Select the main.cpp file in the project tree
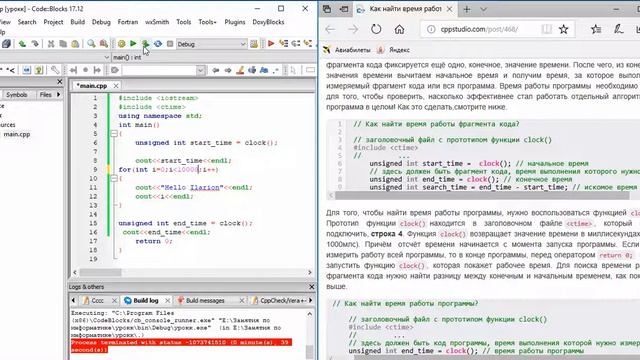 coord(17,134)
